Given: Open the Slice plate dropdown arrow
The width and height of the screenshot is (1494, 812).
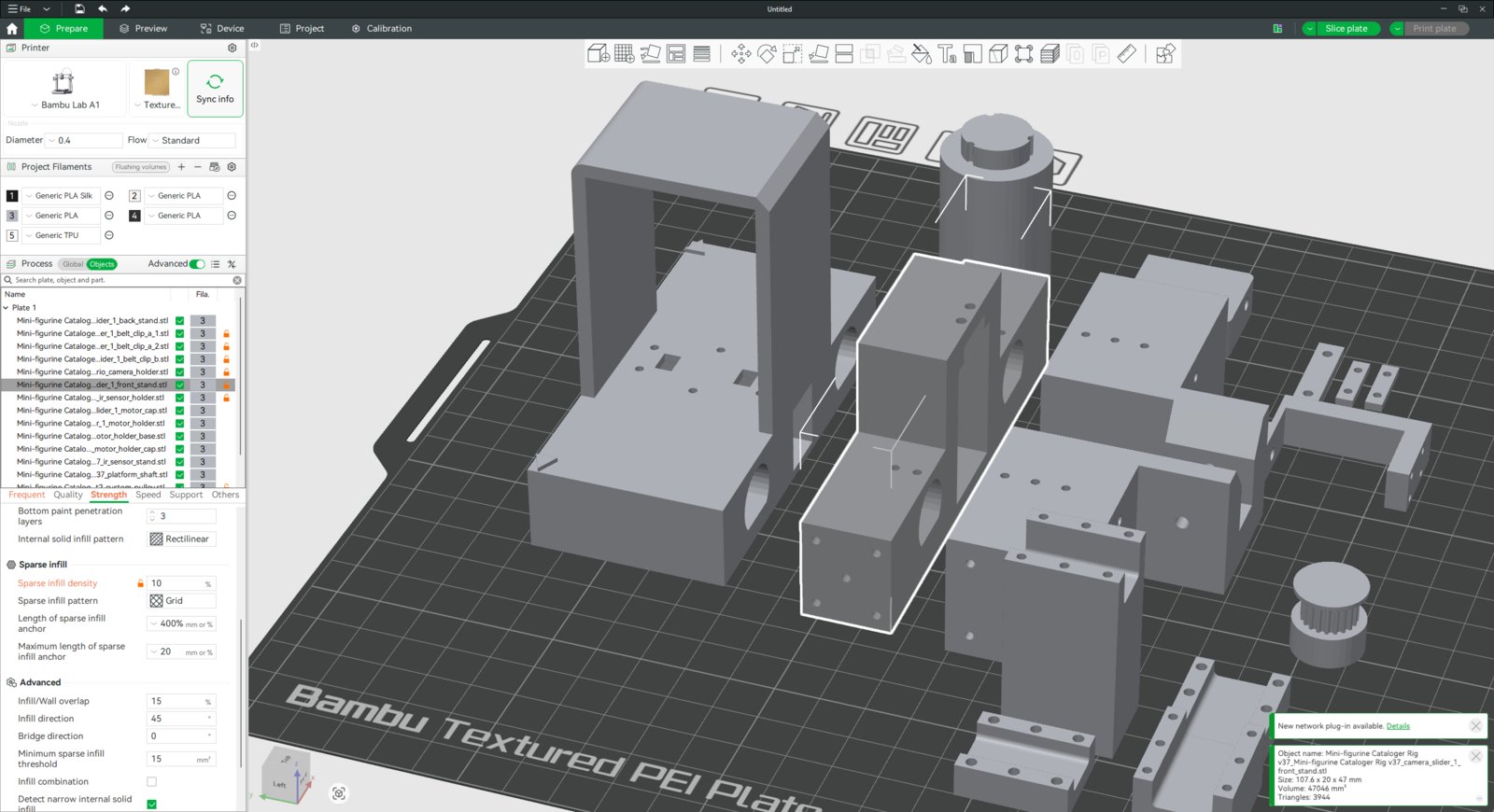Looking at the screenshot, I should click(1310, 29).
